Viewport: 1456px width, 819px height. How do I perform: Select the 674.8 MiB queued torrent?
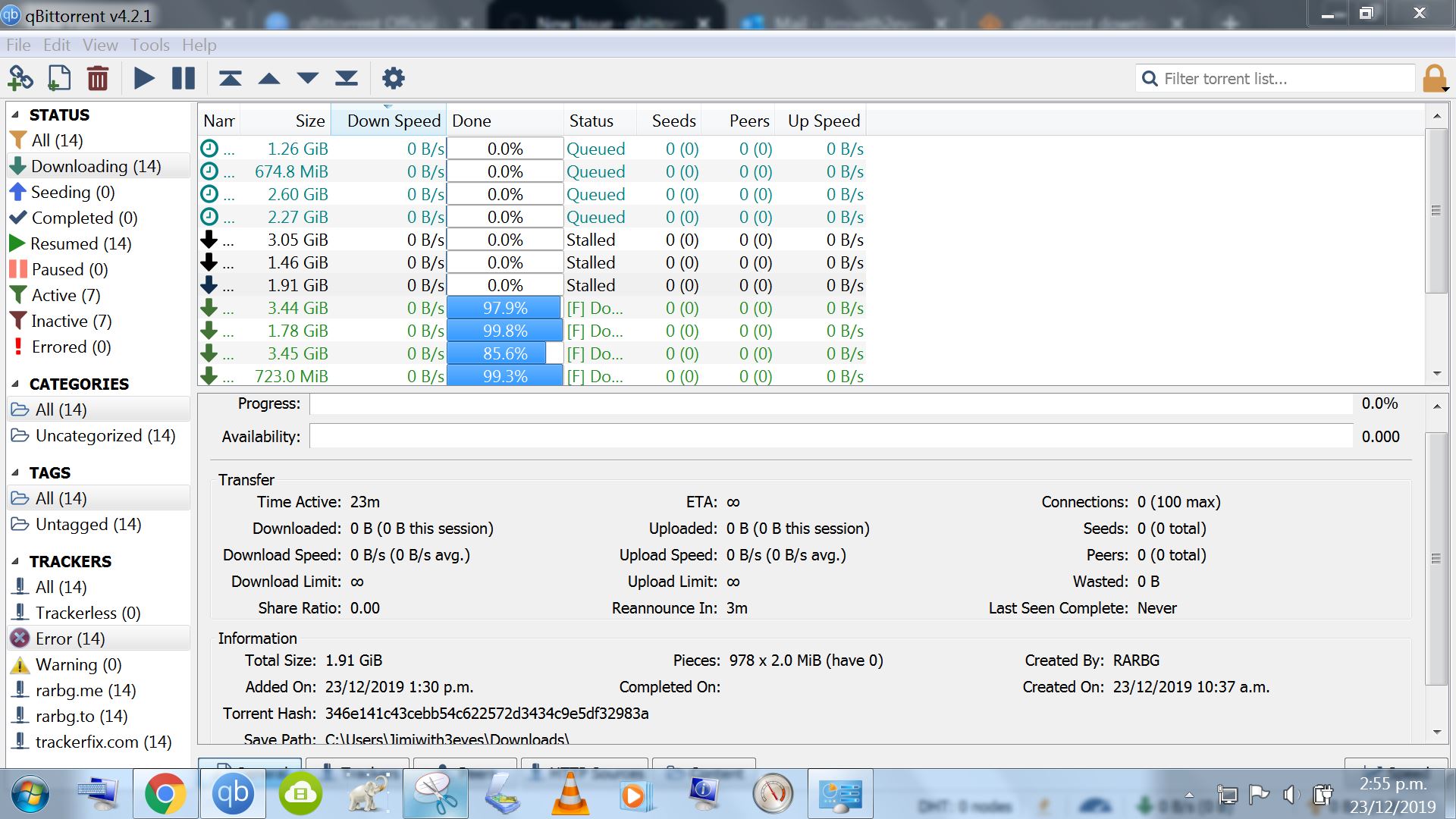click(532, 172)
